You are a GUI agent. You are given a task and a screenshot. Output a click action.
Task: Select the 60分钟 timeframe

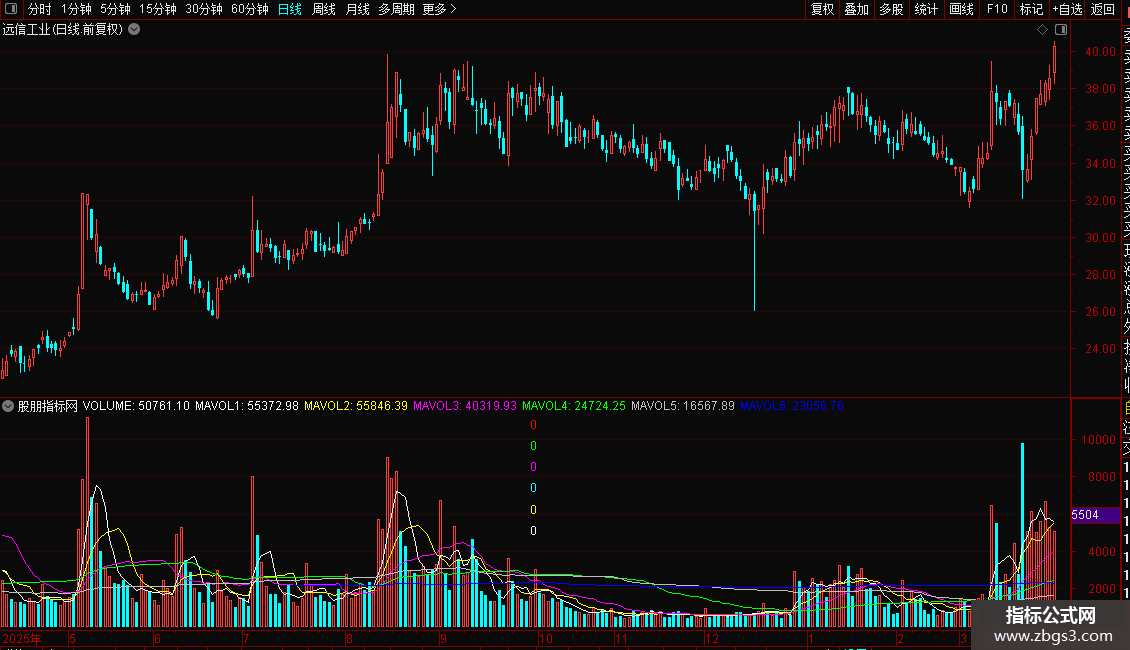249,9
